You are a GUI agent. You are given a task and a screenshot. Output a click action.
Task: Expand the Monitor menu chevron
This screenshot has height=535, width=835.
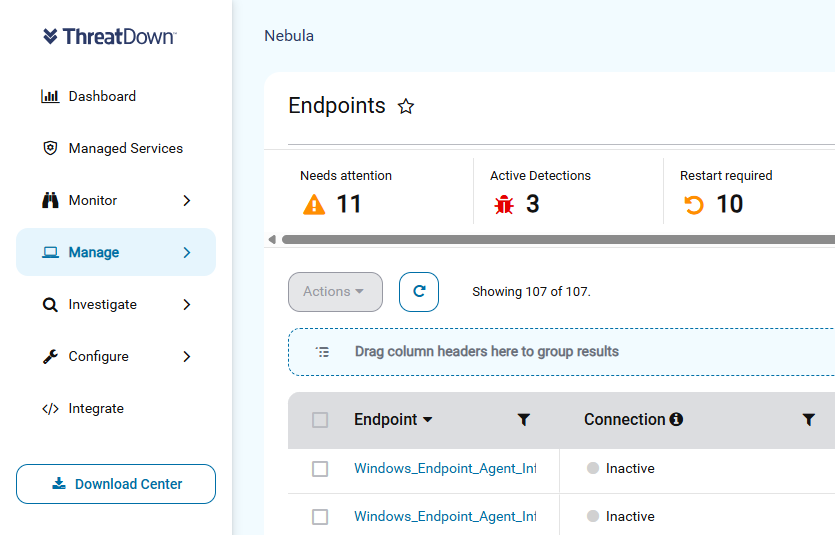click(187, 201)
